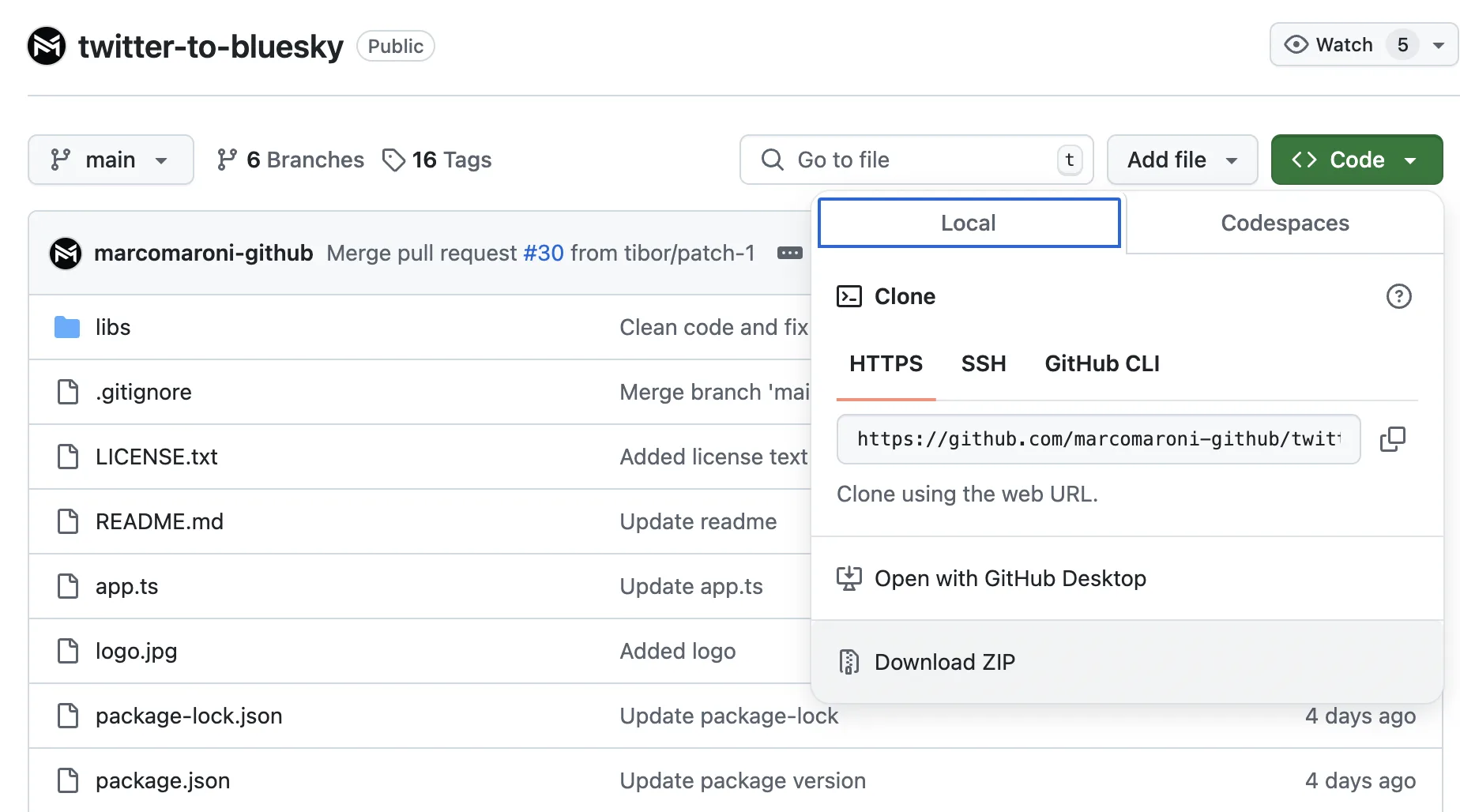Open 'Added logo' commit message
1460x812 pixels.
(678, 651)
